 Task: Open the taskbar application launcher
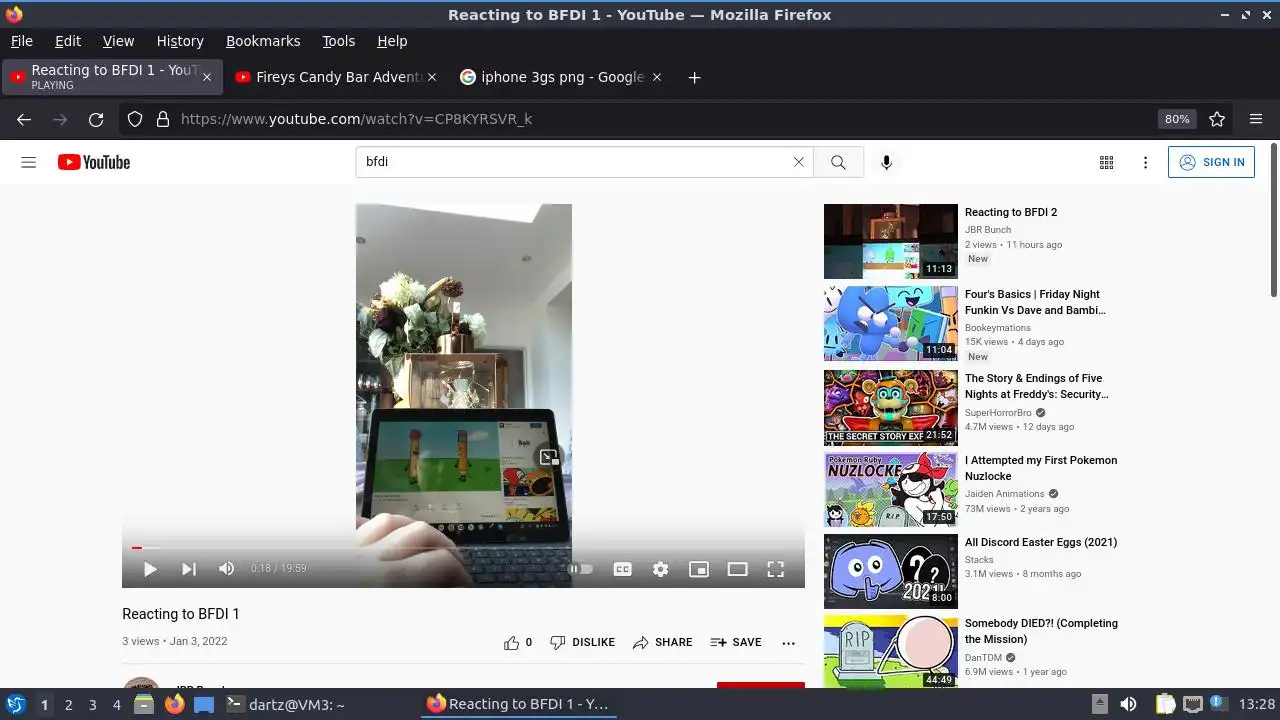tap(15, 704)
